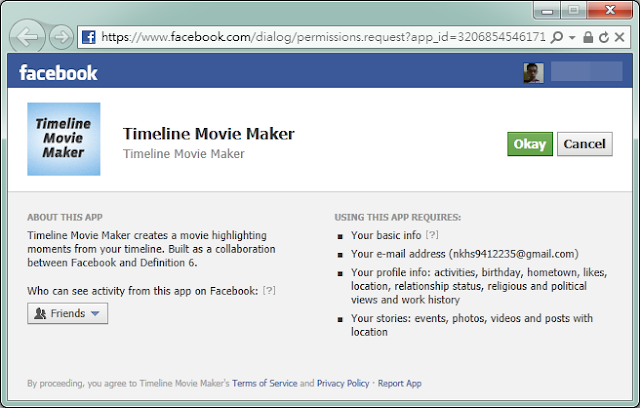This screenshot has width=640, height=408.
Task: Click the green Okay button
Action: click(x=530, y=144)
